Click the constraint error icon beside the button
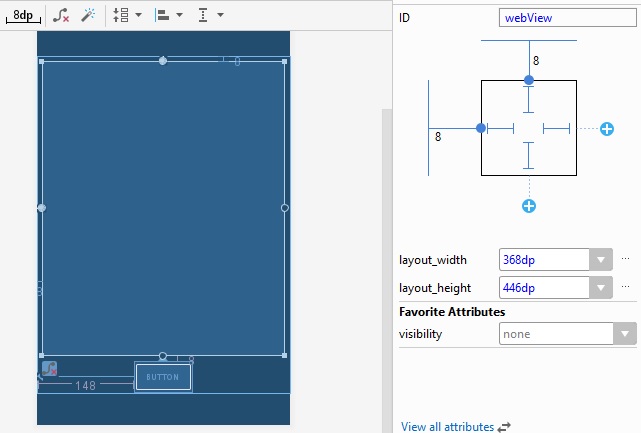The height and width of the screenshot is (433, 641). point(49,369)
